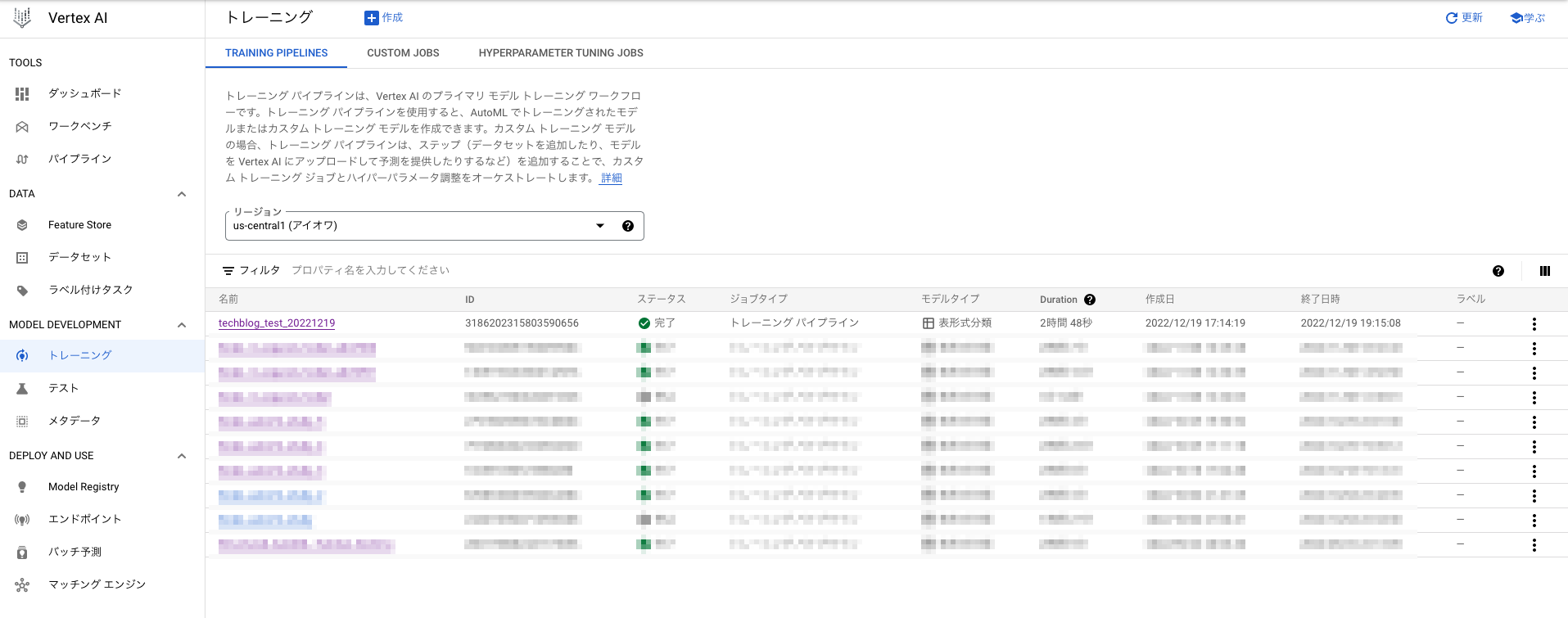Collapse the DEPLOY AND USE section
Image resolution: width=1568 pixels, height=618 pixels.
(x=182, y=456)
